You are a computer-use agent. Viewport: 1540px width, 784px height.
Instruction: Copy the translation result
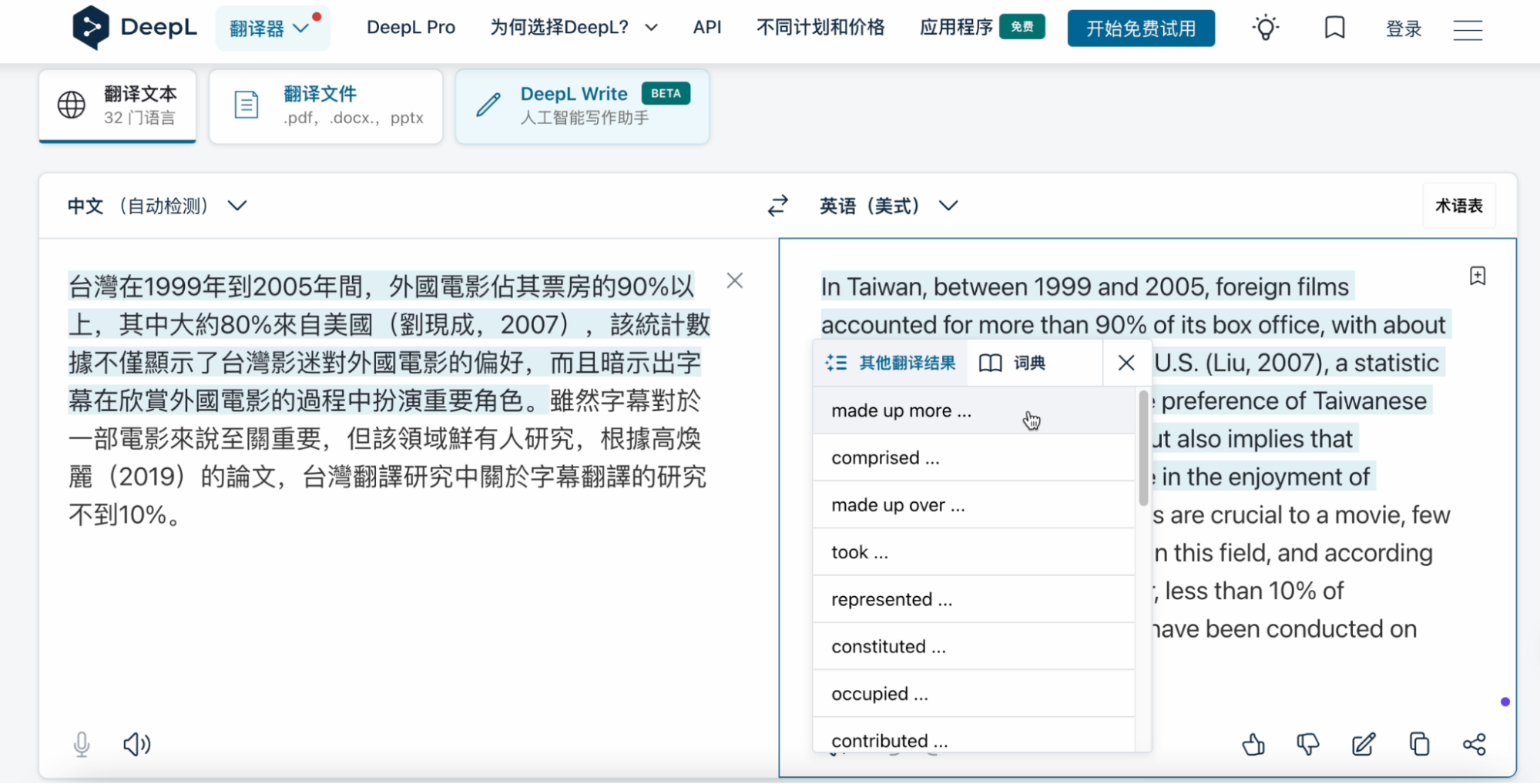point(1419,744)
